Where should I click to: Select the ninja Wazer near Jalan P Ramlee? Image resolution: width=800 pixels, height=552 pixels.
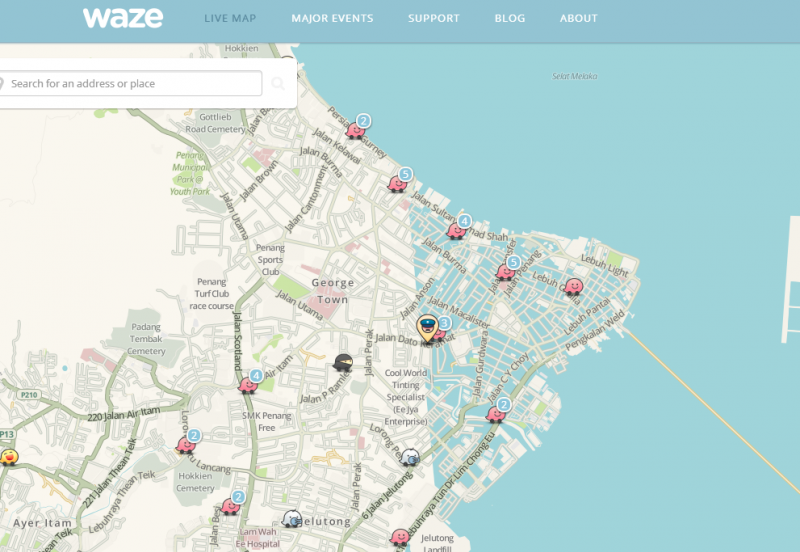pyautogui.click(x=343, y=363)
